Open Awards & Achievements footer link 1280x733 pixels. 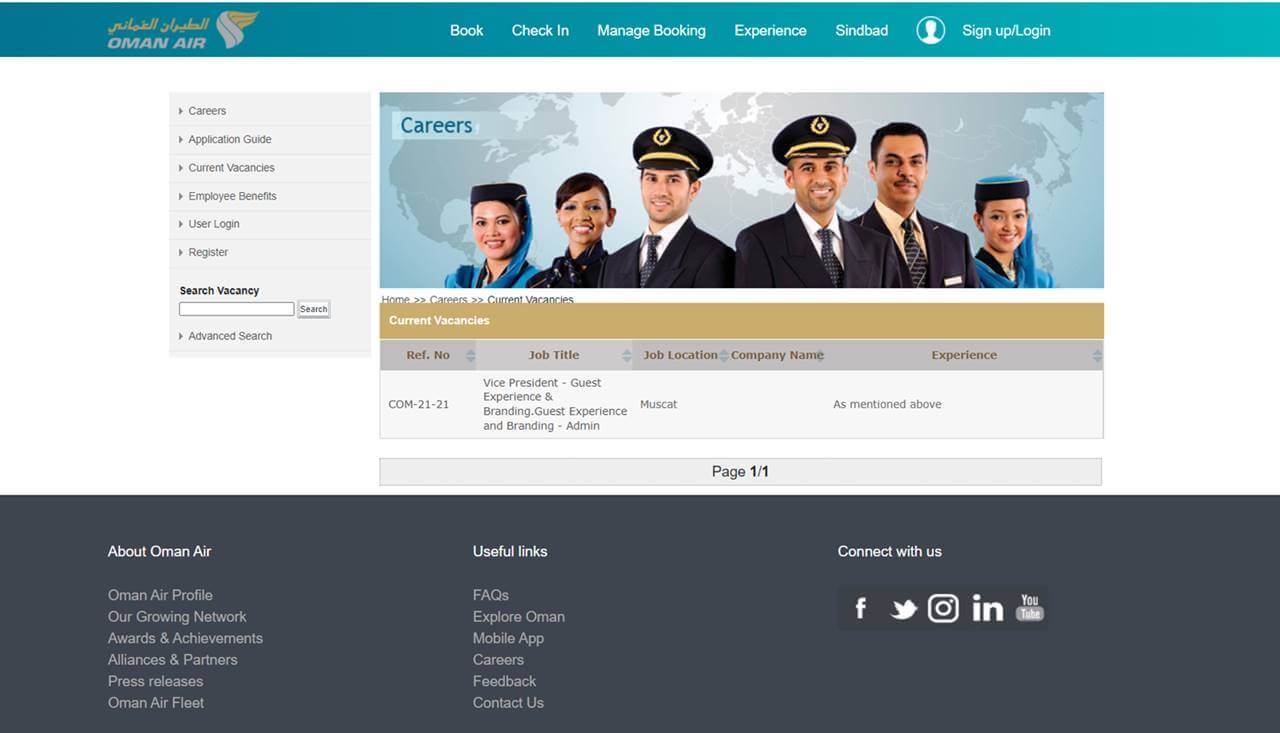tap(185, 638)
